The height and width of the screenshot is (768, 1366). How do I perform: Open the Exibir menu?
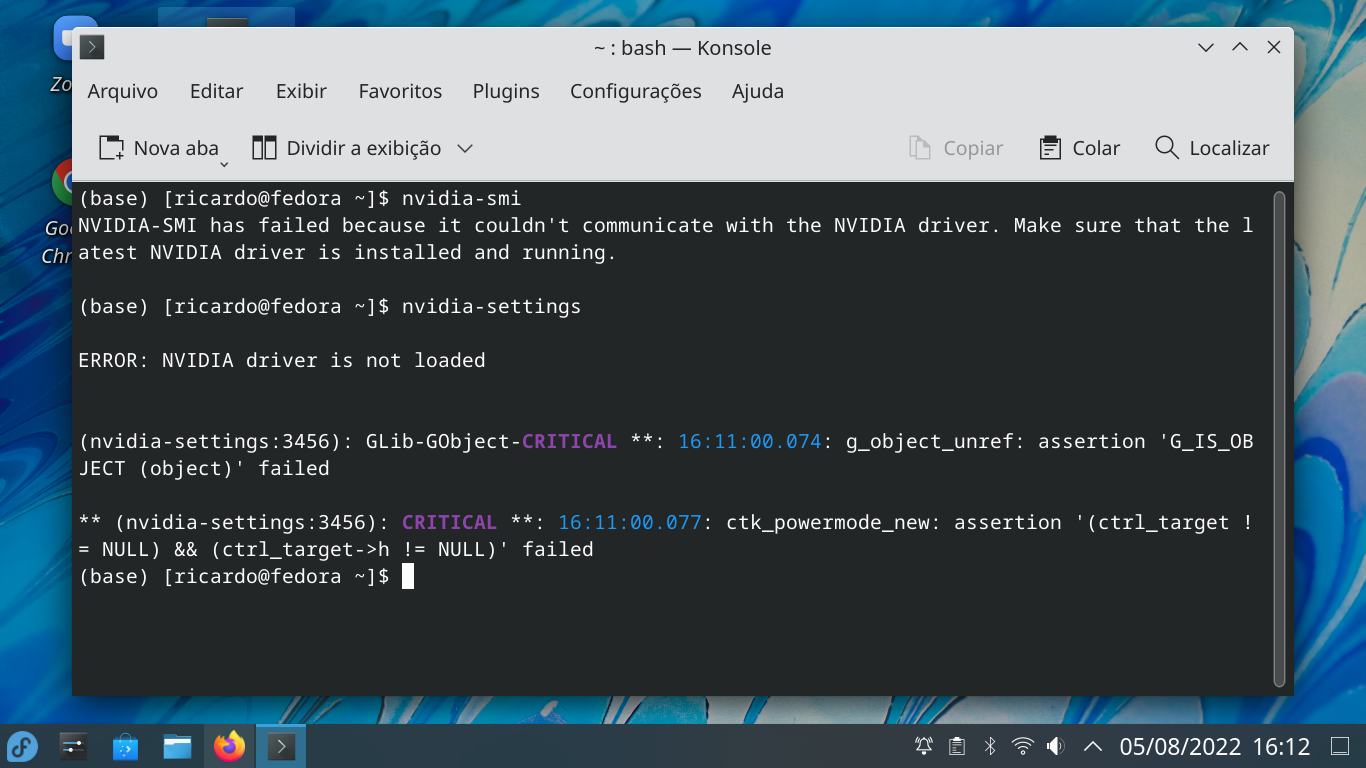(x=301, y=91)
